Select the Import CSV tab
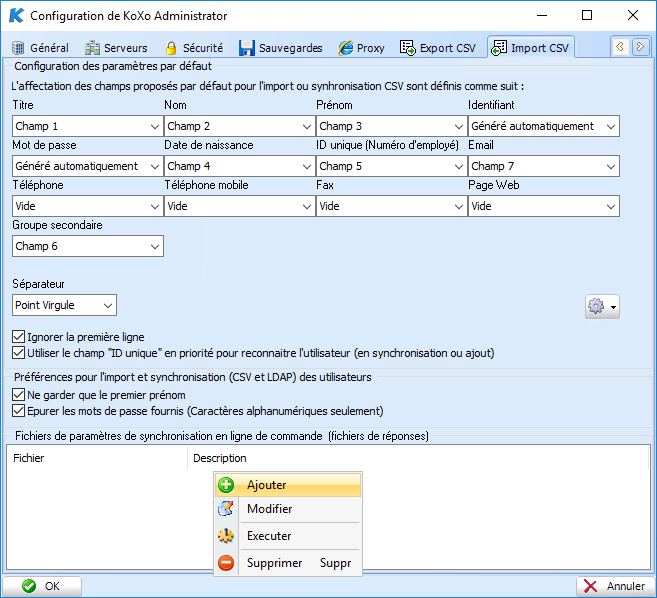 coord(530,47)
